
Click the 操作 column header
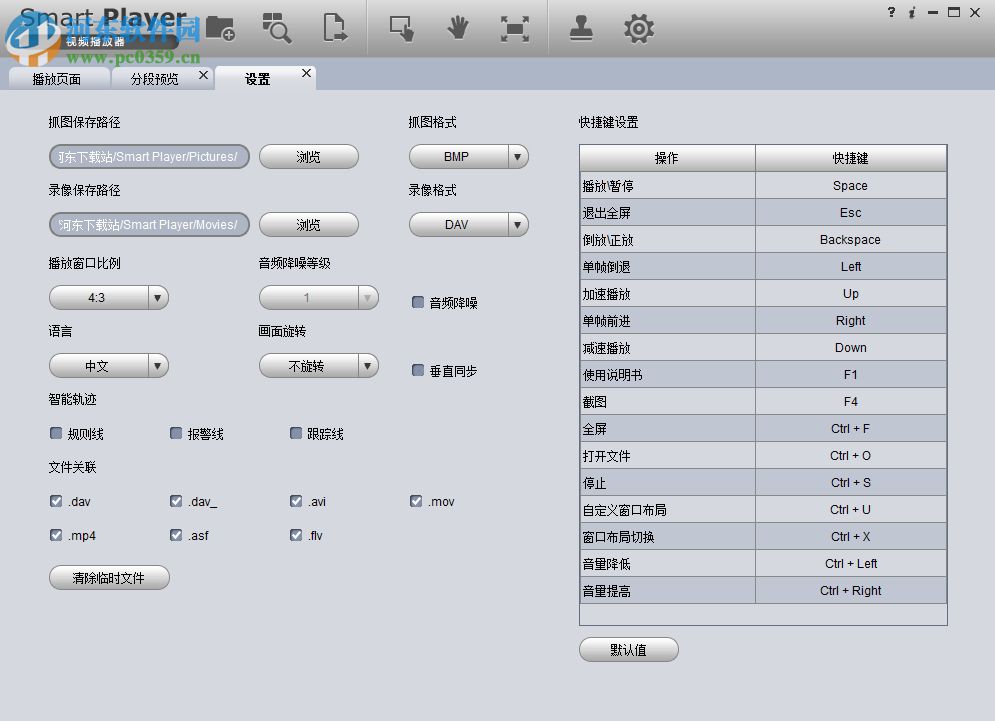pyautogui.click(x=667, y=158)
